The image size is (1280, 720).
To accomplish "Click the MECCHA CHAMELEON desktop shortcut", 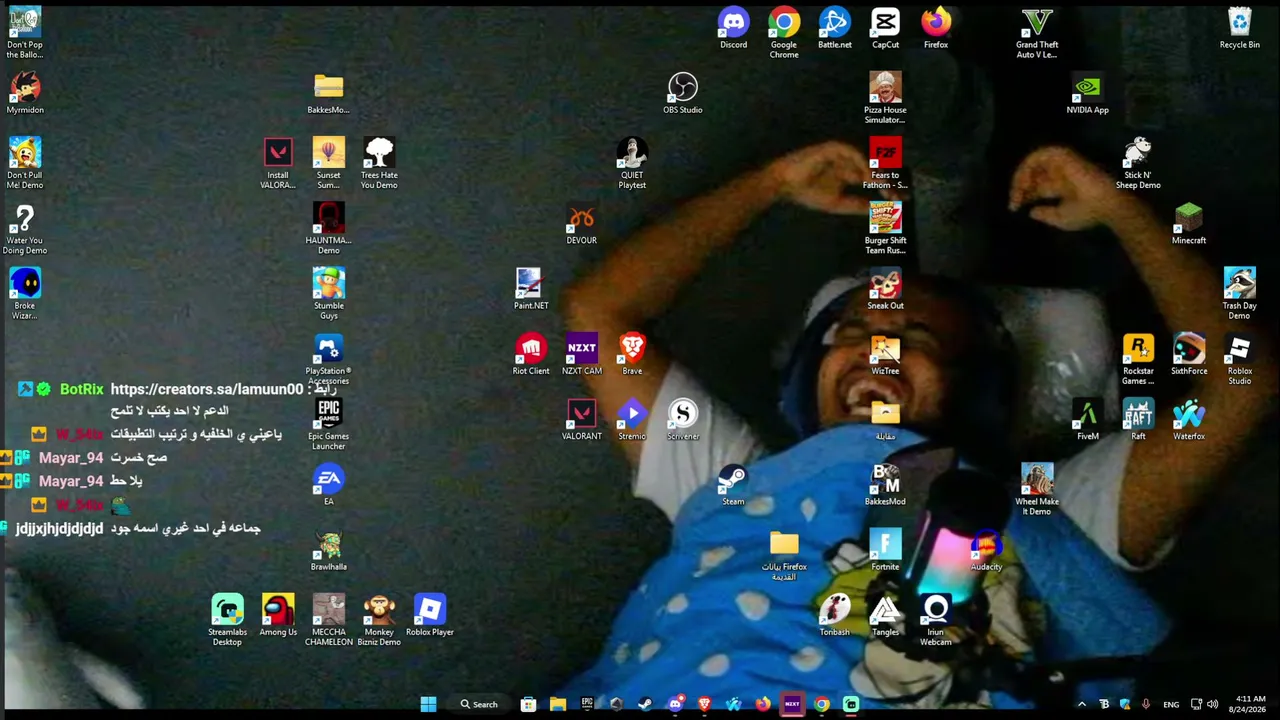I will pos(328,621).
